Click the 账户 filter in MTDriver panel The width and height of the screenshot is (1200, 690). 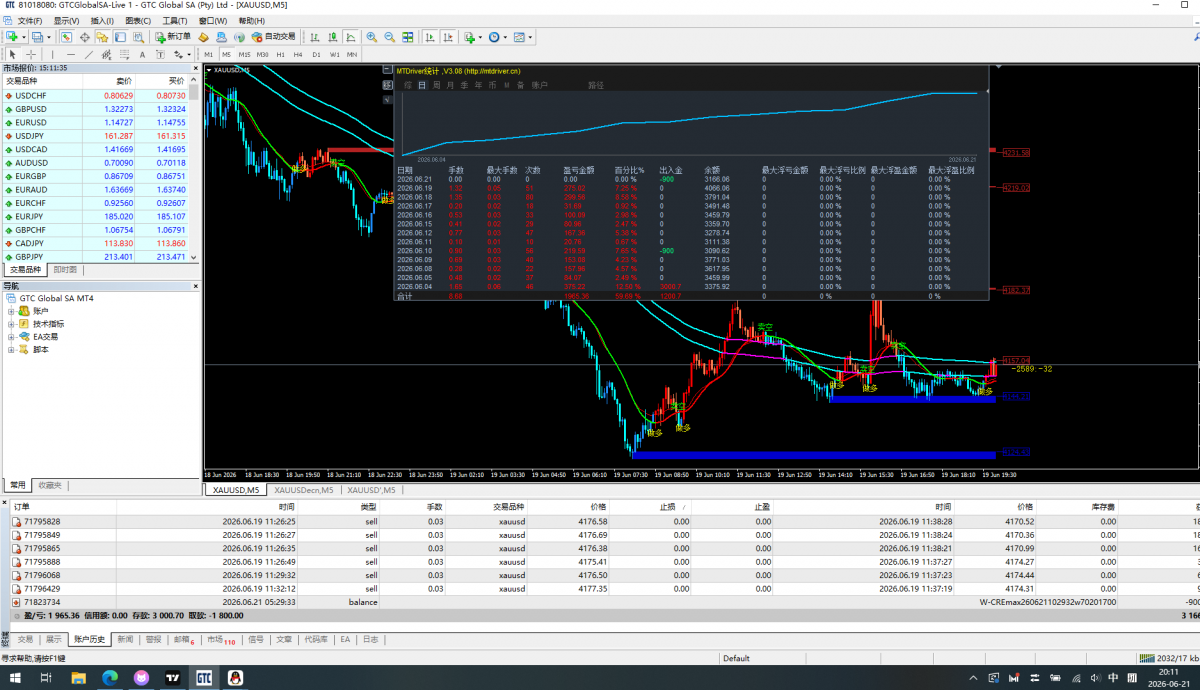(x=538, y=86)
